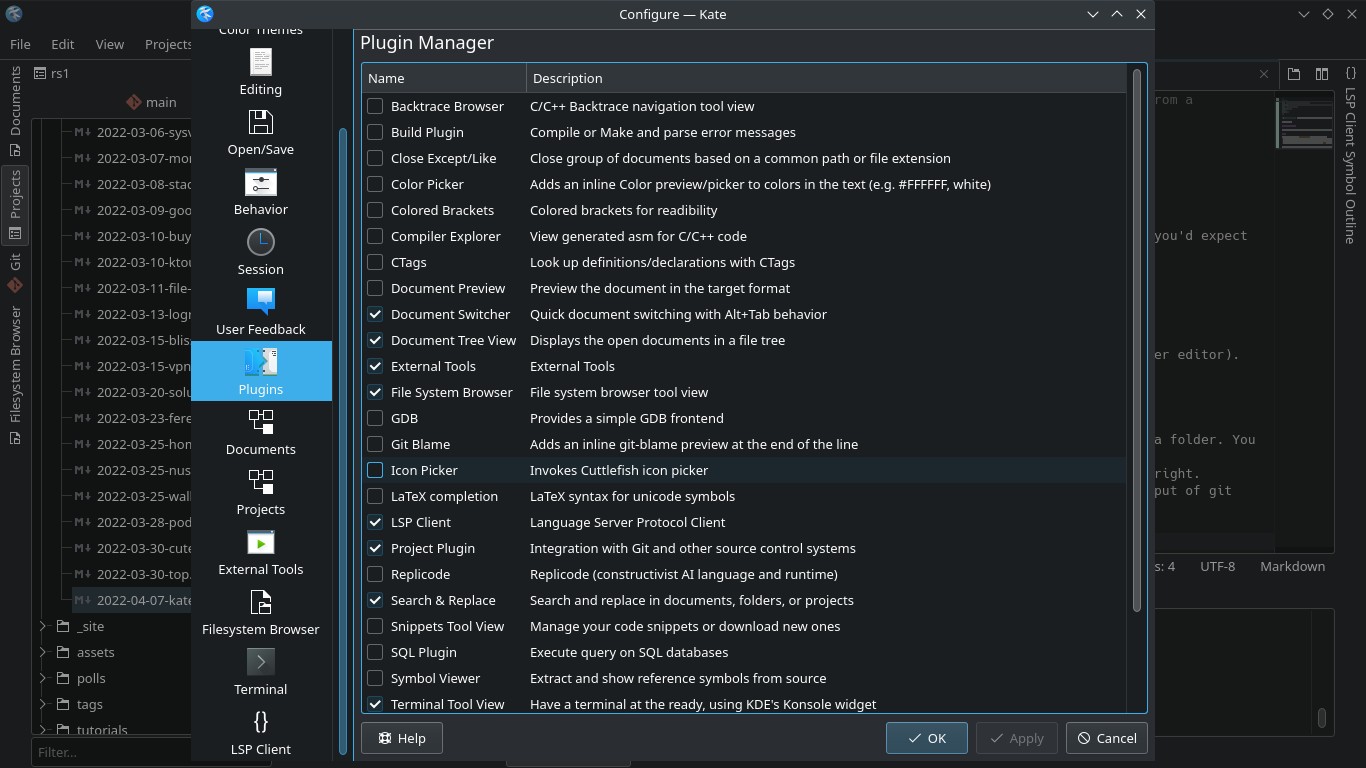Viewport: 1366px width, 768px height.
Task: Enable the Colored Brackets plugin
Action: point(375,210)
